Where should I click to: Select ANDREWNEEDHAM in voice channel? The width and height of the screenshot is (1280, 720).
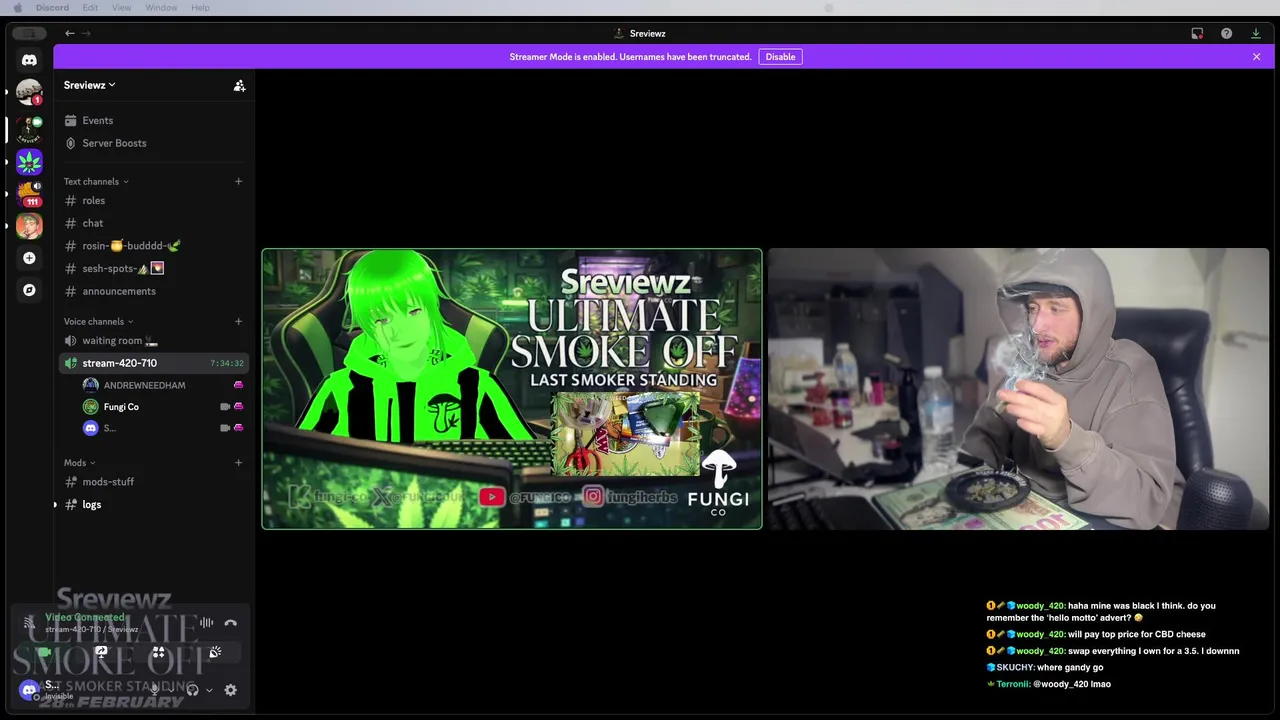(163, 385)
